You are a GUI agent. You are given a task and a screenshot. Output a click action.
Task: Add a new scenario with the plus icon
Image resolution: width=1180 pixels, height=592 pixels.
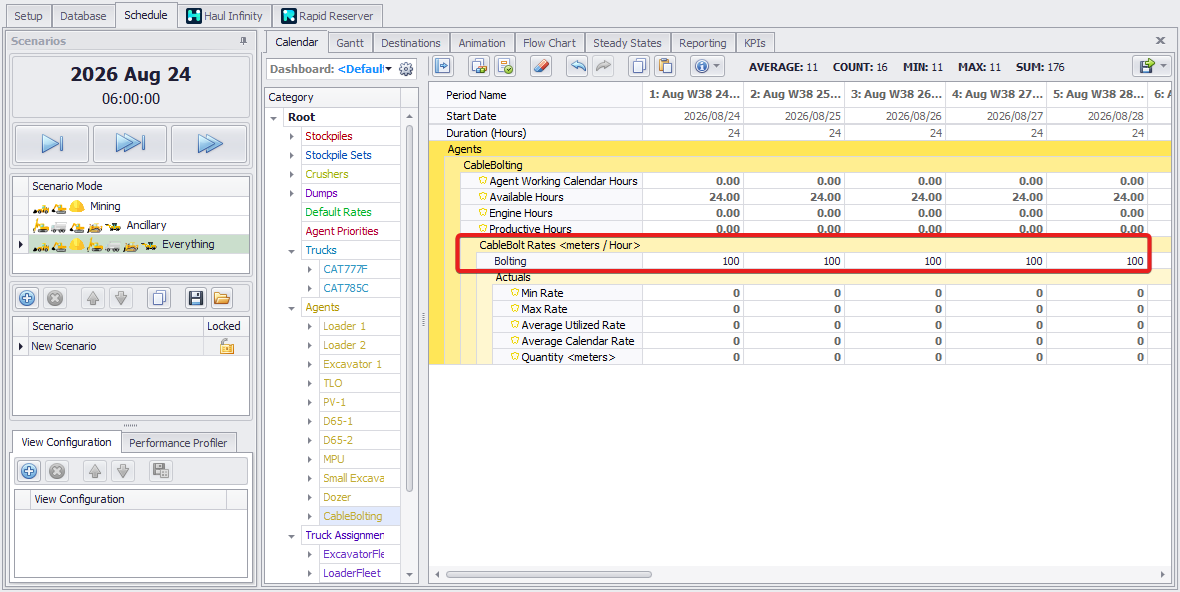click(x=28, y=298)
